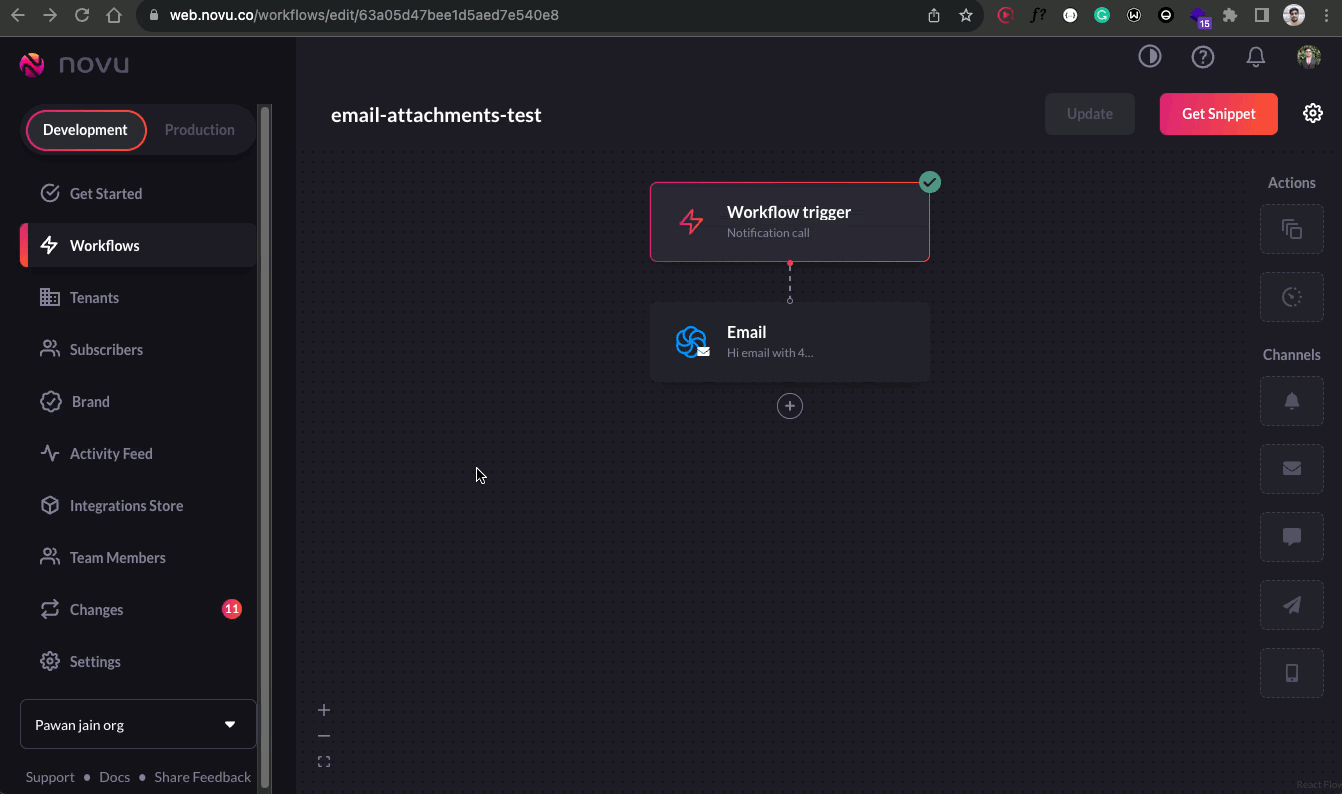Bookmark this page with star icon
The height and width of the screenshot is (794, 1342).
[x=966, y=15]
